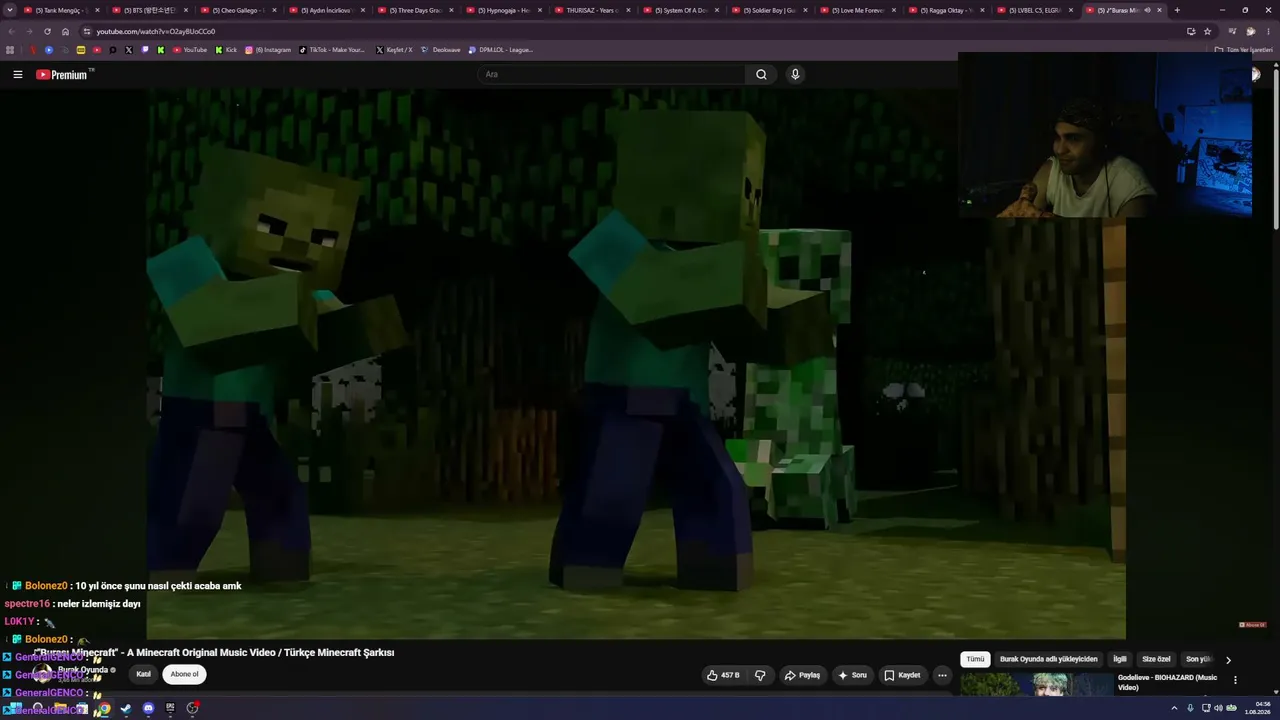The height and width of the screenshot is (720, 1280).
Task: Navigate back in browser history
Action: tap(11, 31)
